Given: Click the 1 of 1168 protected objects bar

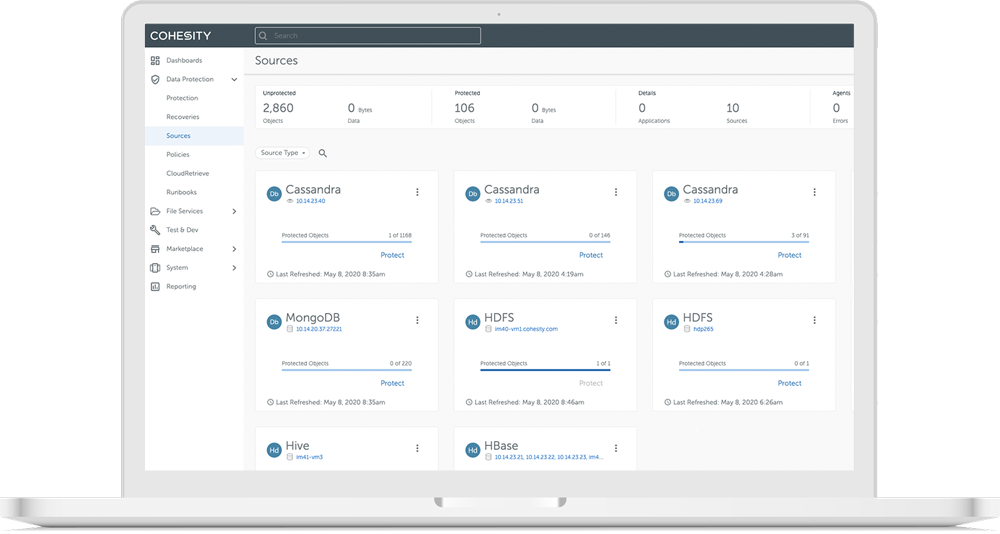Looking at the screenshot, I should pos(347,242).
